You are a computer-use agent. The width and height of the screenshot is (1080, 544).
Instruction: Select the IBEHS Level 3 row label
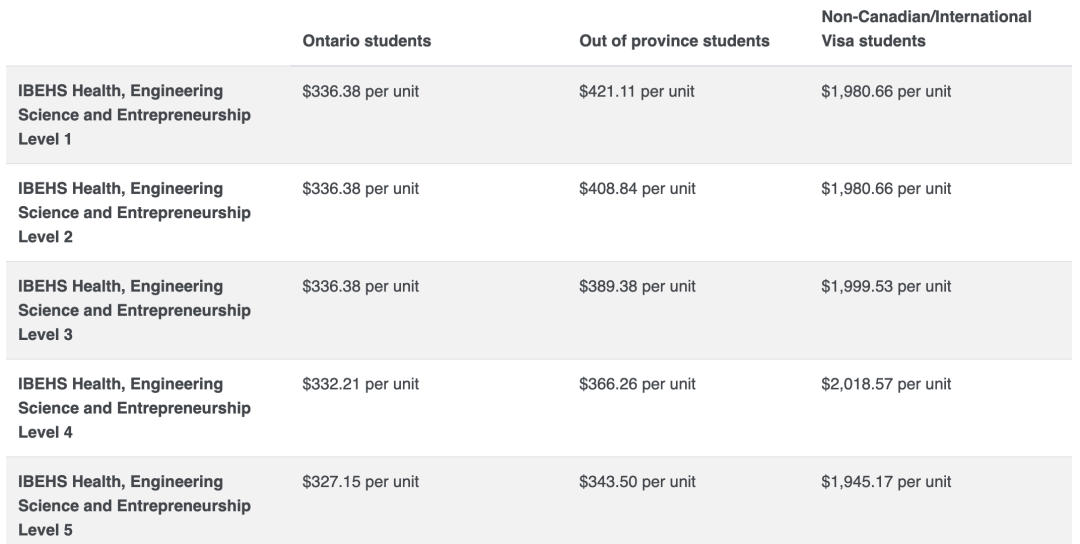[134, 311]
